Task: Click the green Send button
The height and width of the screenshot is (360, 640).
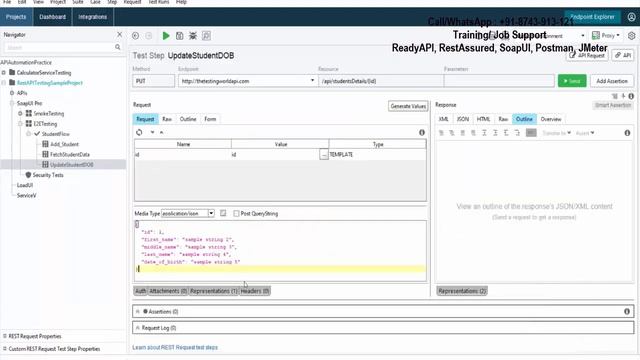Action: tap(572, 81)
